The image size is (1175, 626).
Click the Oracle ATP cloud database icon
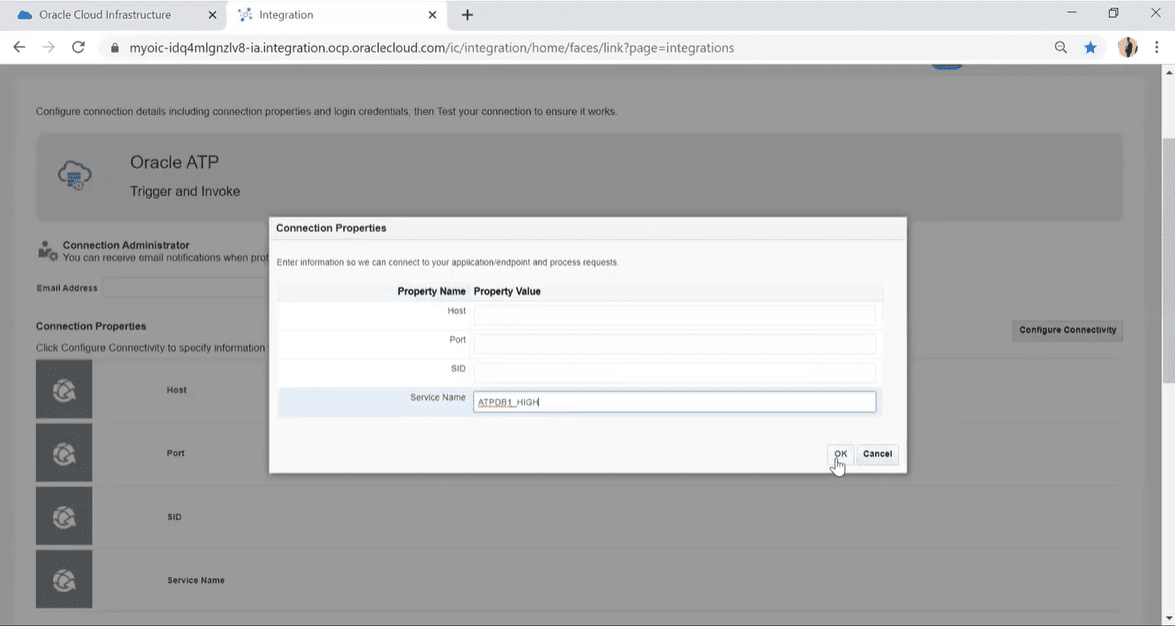click(74, 175)
